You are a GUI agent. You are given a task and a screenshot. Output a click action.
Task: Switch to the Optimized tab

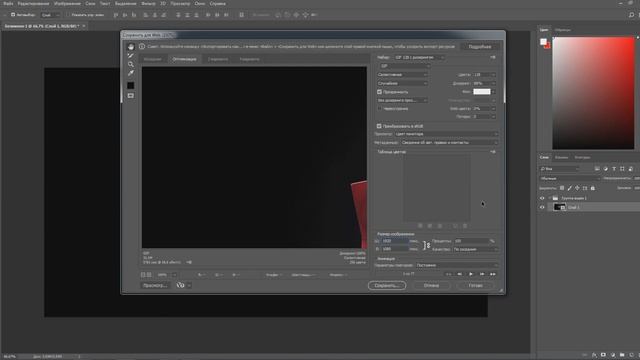(x=184, y=59)
